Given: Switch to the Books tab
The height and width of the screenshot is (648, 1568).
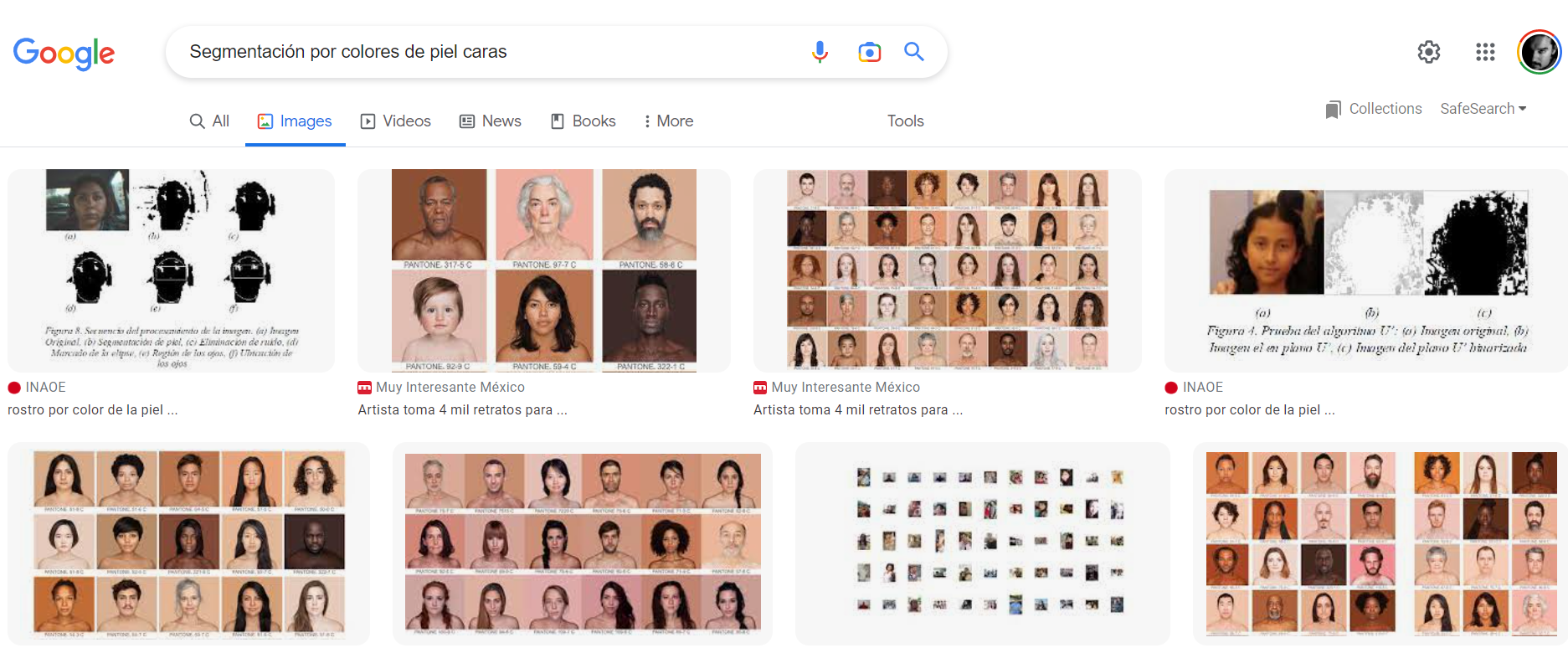Looking at the screenshot, I should [x=583, y=121].
